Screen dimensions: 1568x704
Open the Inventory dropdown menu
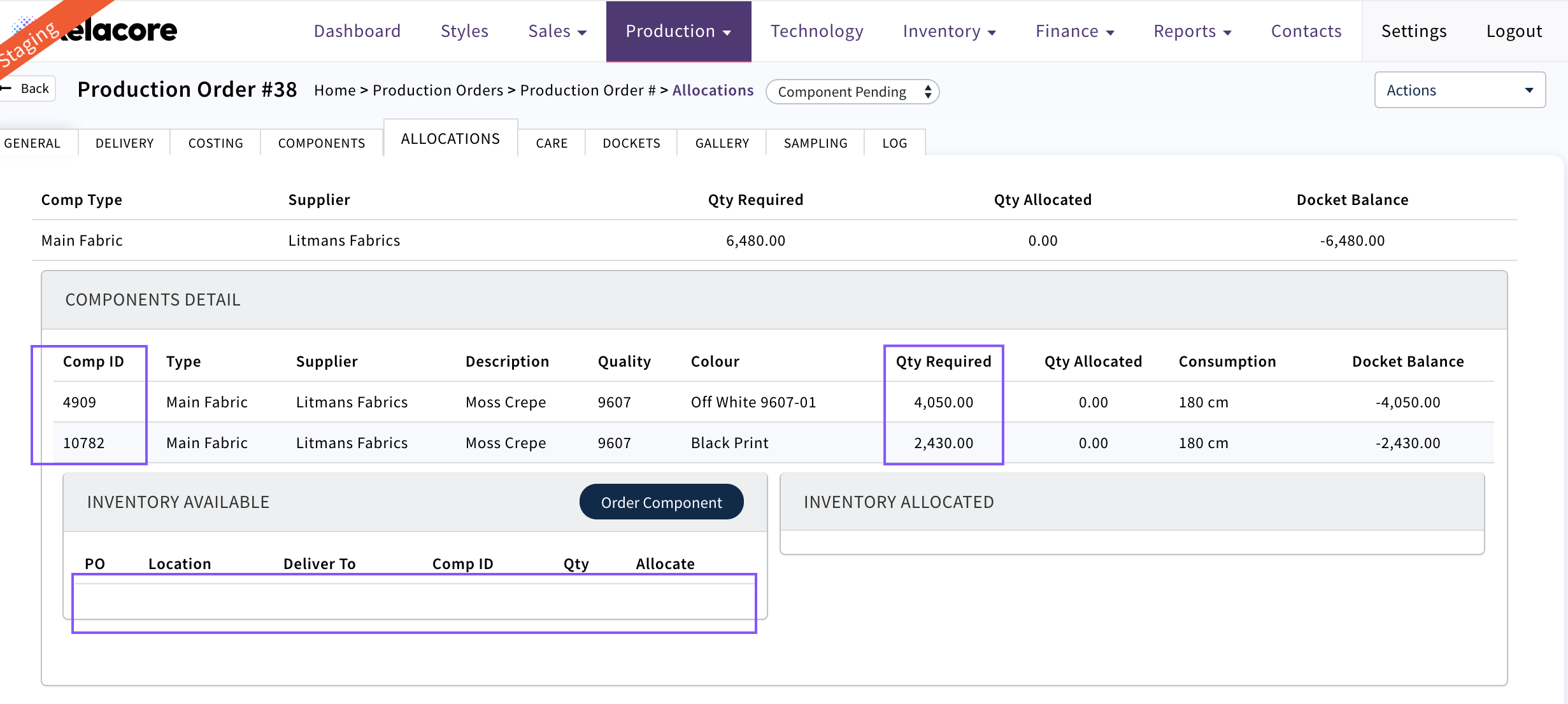[x=949, y=31]
